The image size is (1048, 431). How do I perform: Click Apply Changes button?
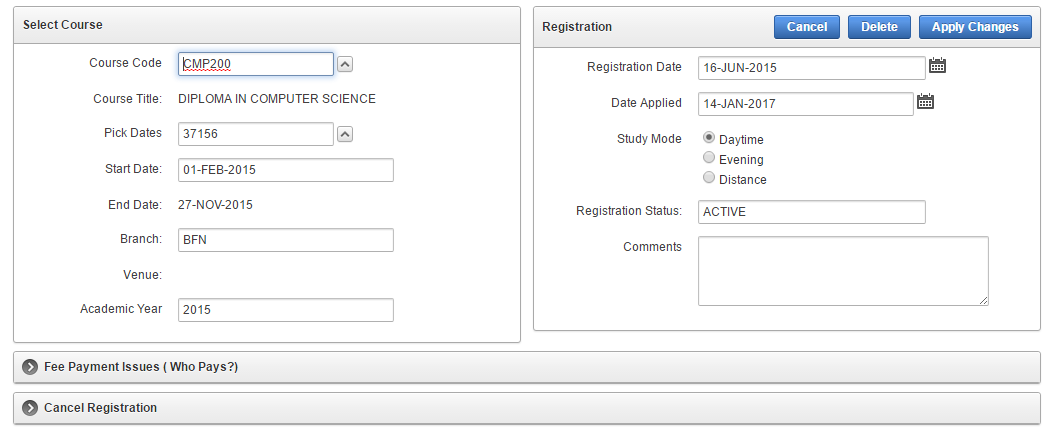pyautogui.click(x=974, y=27)
